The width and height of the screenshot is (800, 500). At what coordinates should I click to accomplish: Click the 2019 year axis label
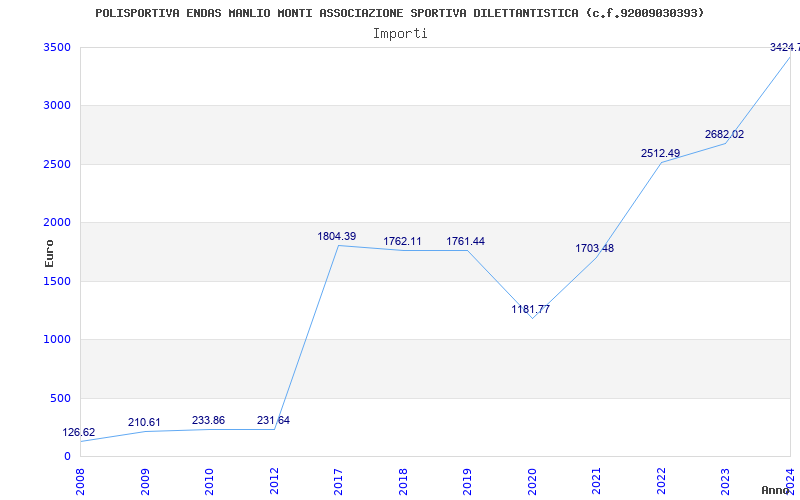(467, 481)
